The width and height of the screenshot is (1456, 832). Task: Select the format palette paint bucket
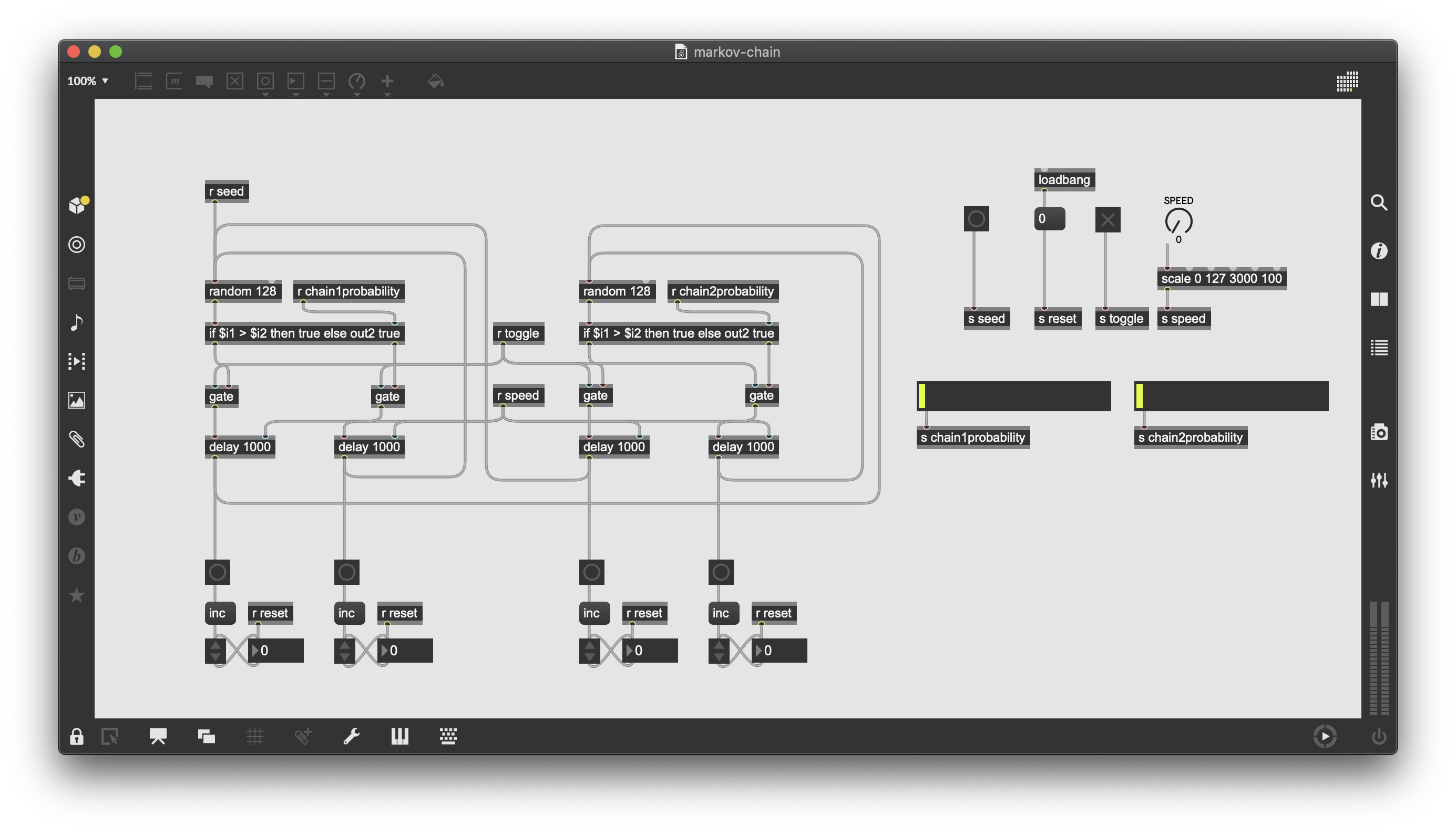[436, 81]
